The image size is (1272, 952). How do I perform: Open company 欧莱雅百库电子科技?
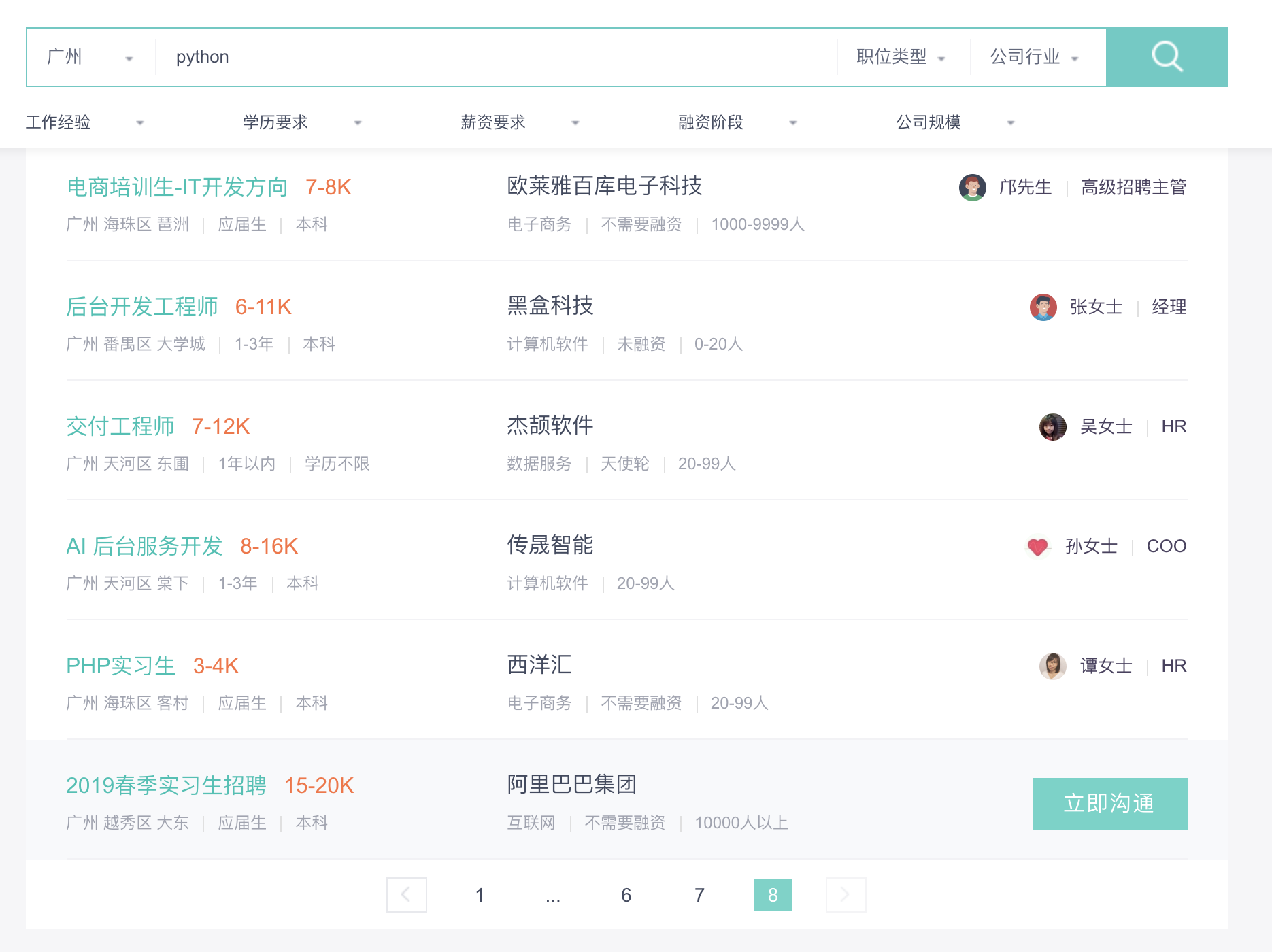coord(605,186)
